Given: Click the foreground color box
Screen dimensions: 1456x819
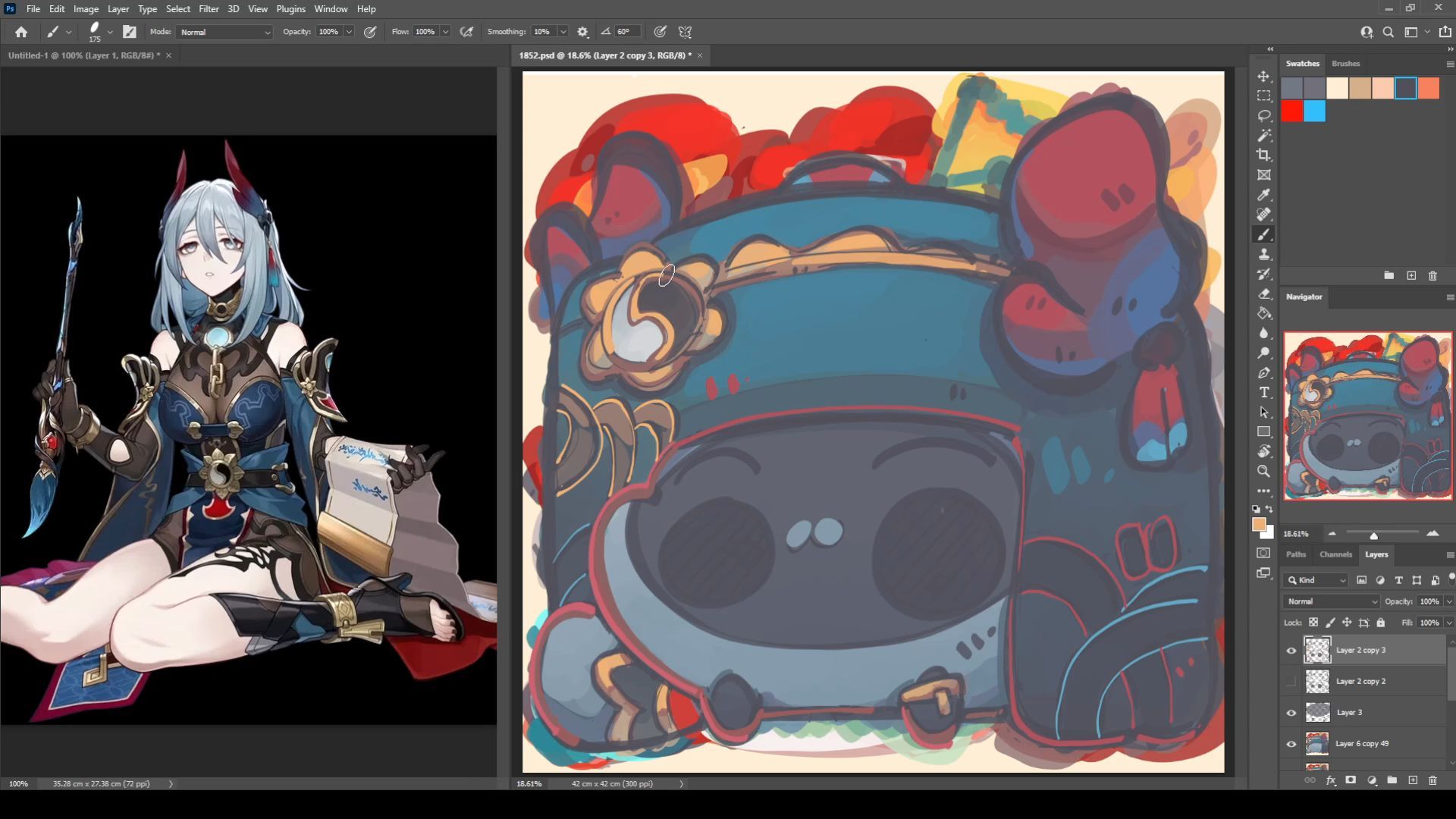Looking at the screenshot, I should click(1258, 524).
